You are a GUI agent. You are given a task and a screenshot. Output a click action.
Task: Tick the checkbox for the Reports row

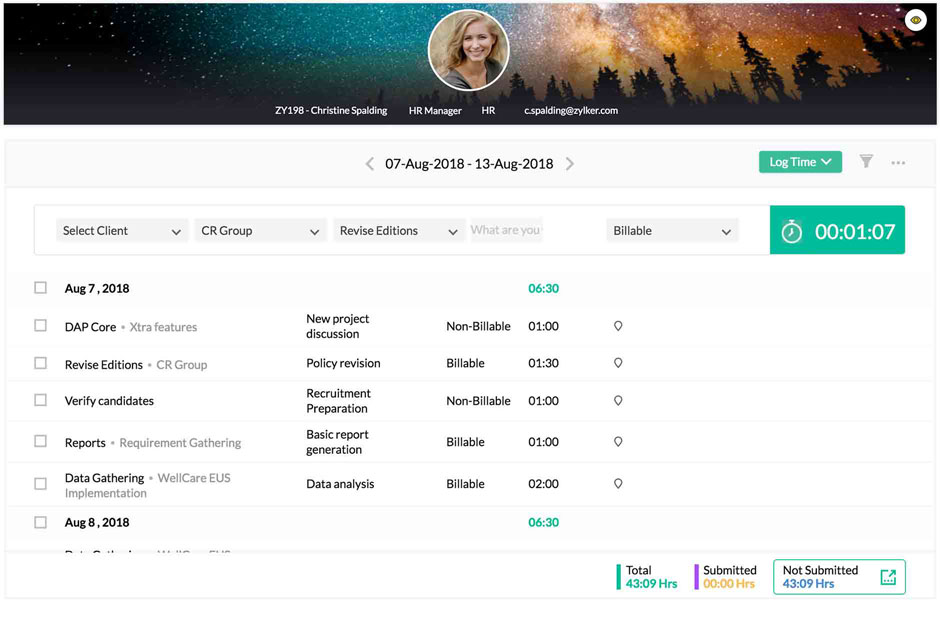click(40, 442)
